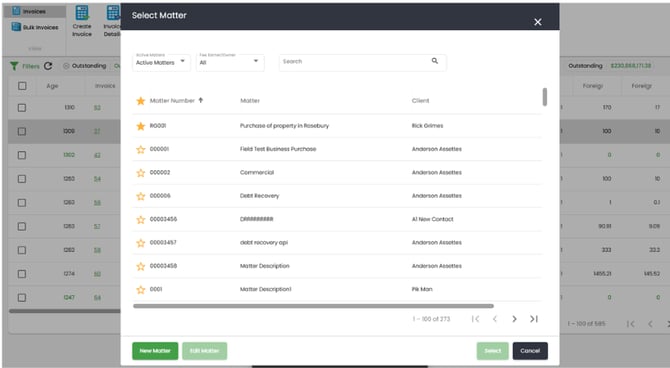Click the refresh icon beside Filters

point(48,66)
